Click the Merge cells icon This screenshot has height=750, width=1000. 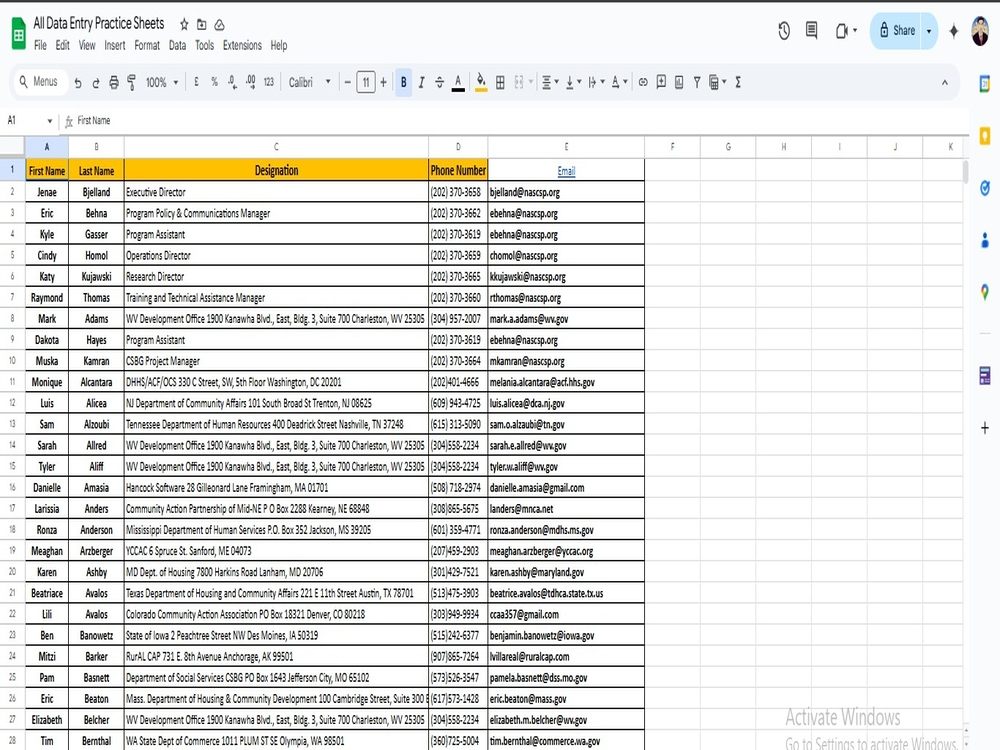coord(518,82)
